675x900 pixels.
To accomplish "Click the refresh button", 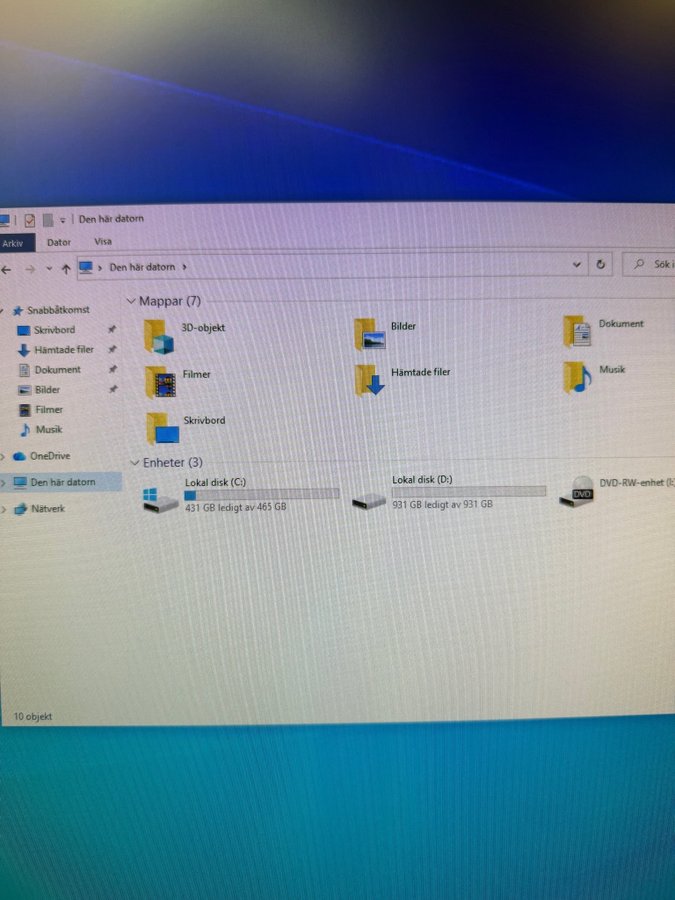I will [x=601, y=265].
